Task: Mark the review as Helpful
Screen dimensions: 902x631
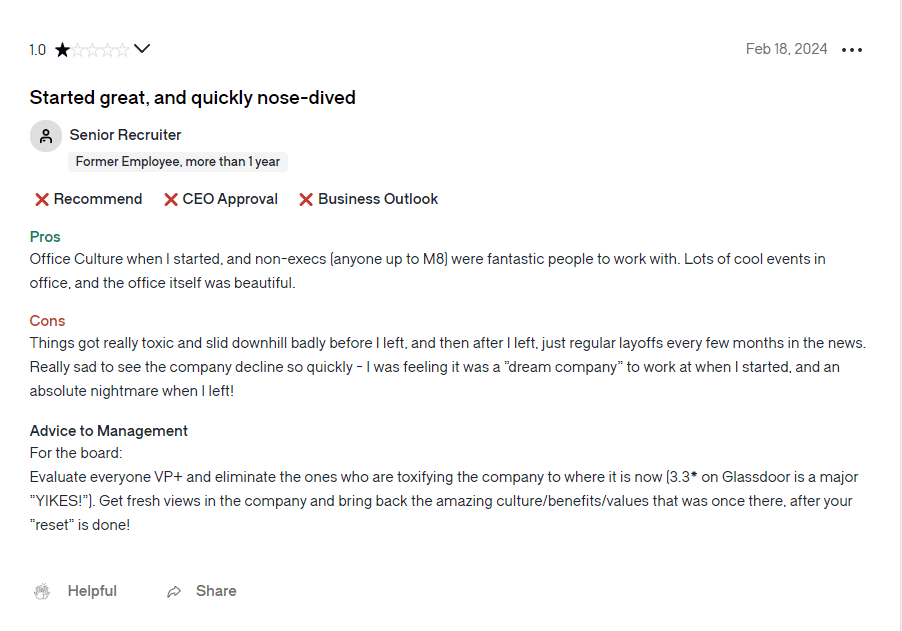Action: pyautogui.click(x=75, y=591)
